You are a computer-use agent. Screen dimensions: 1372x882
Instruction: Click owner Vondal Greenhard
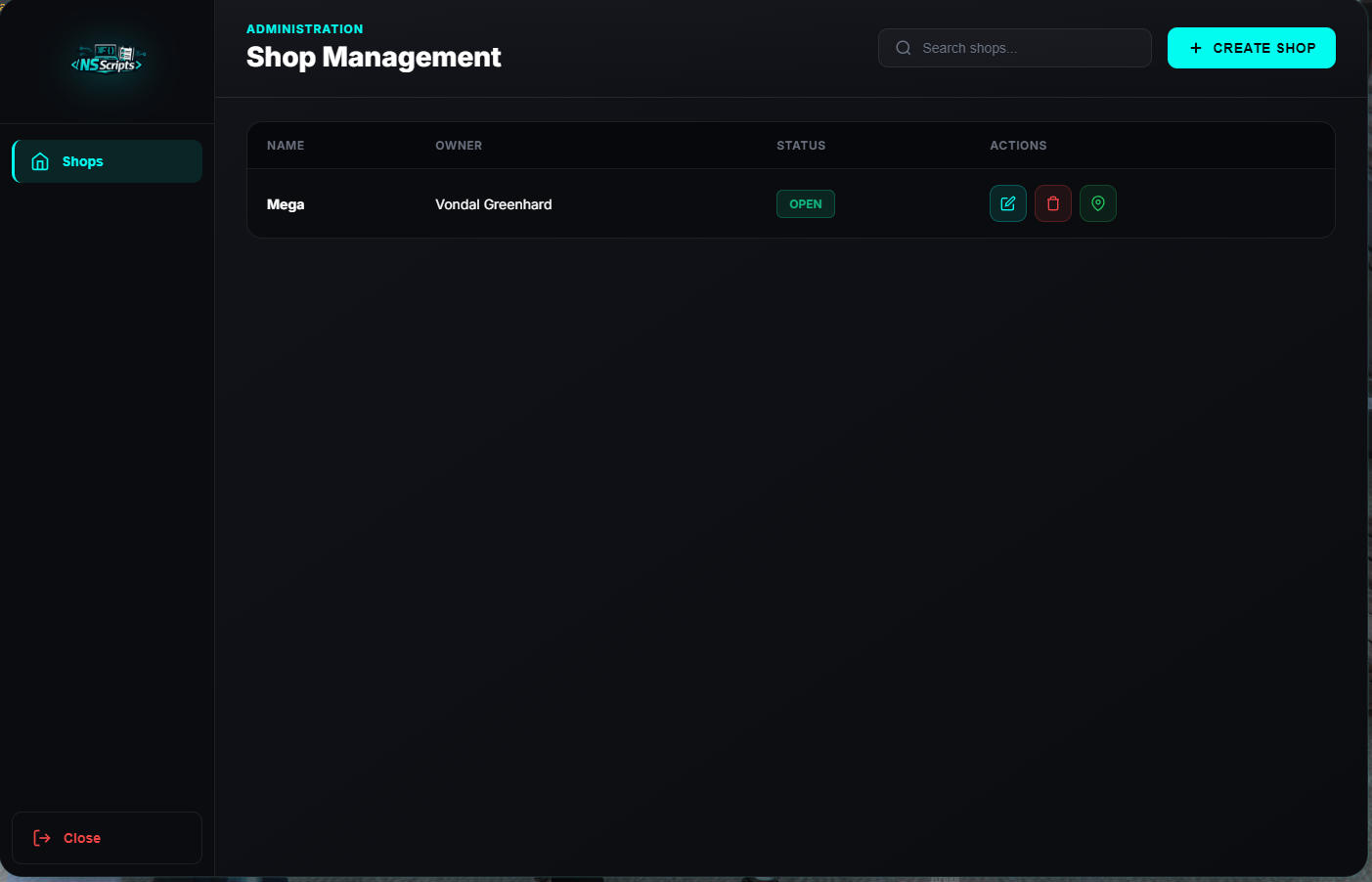tap(494, 204)
